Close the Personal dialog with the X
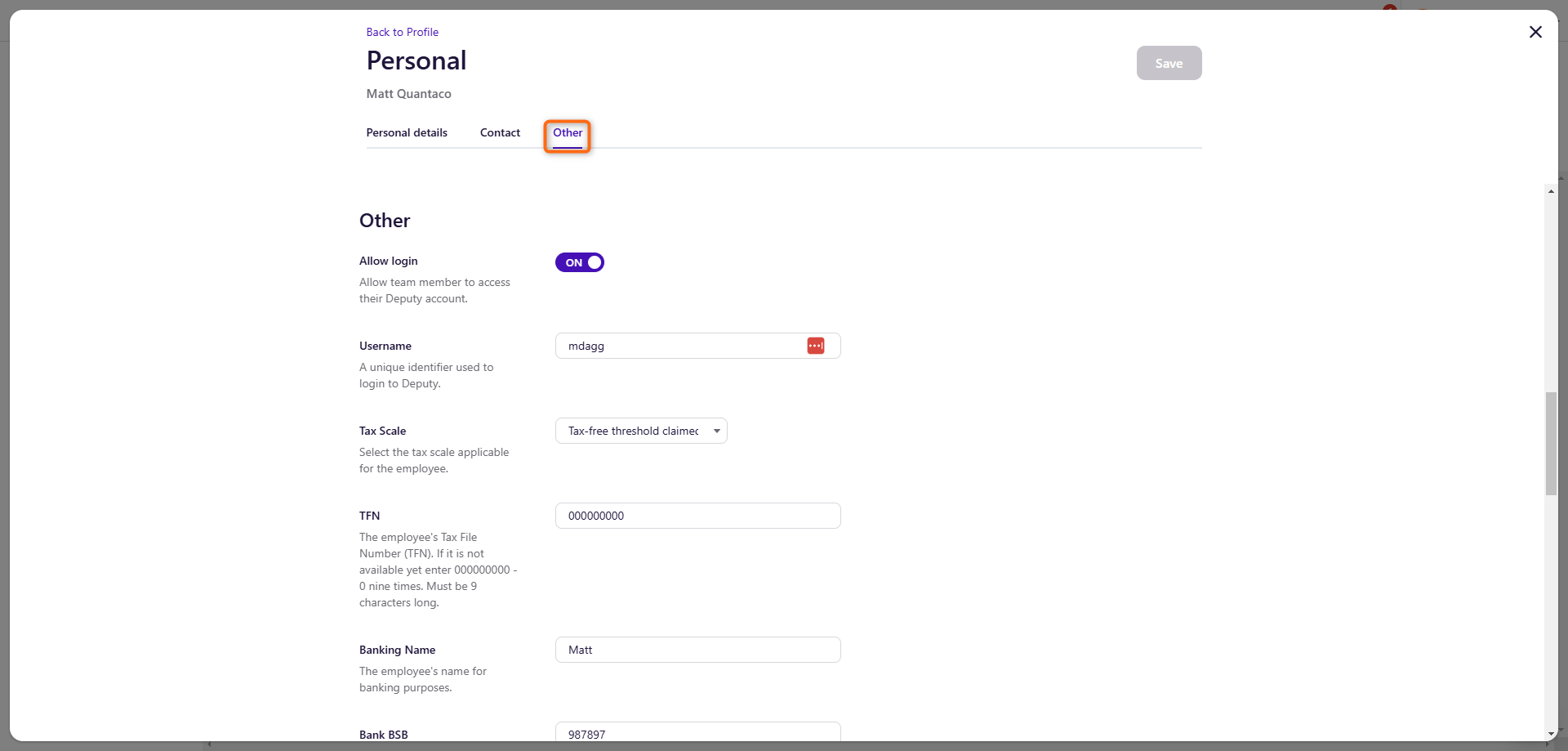This screenshot has height=751, width=1568. coord(1535,32)
